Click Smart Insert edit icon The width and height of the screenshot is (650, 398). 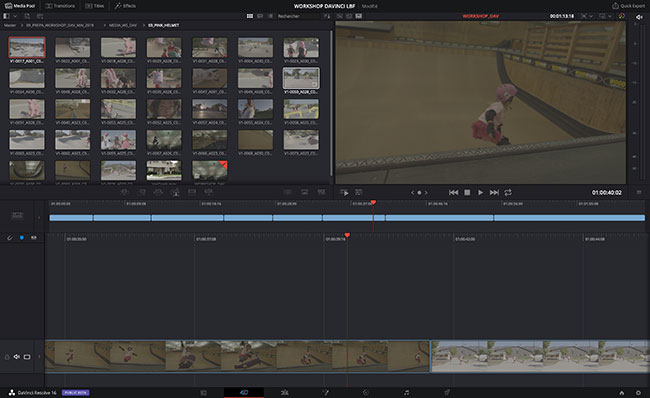click(125, 192)
